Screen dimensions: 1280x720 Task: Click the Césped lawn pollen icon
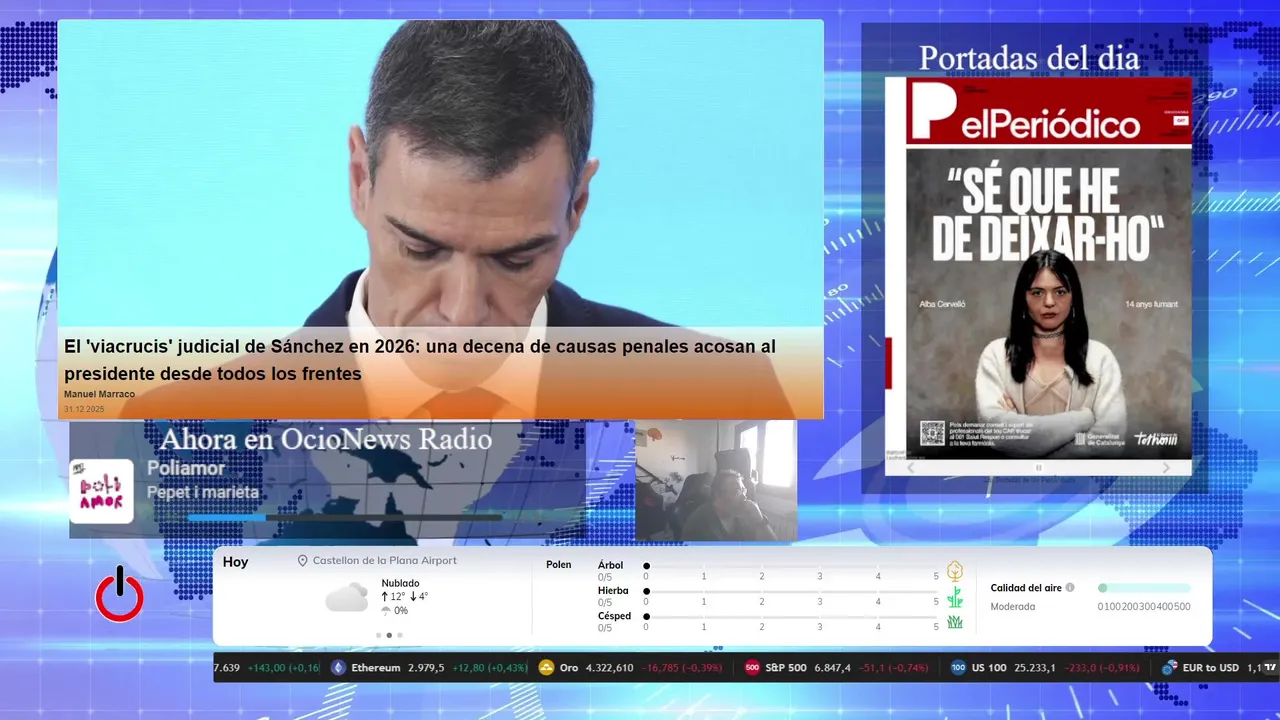(955, 622)
